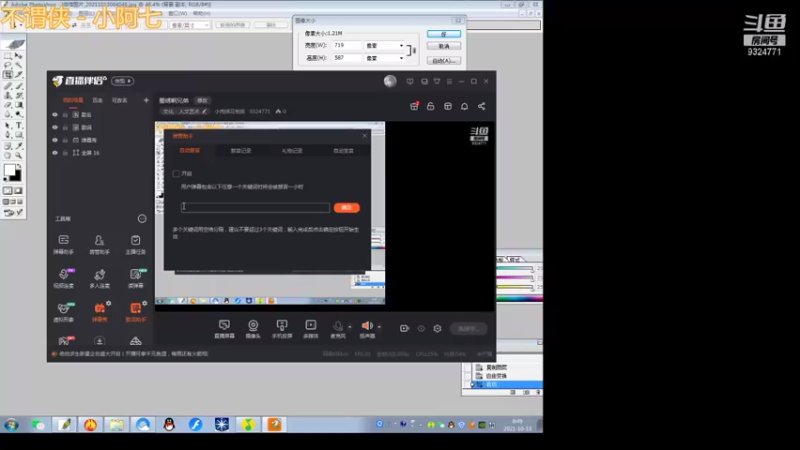Add a screen capture source from bottom bar
The width and height of the screenshot is (800, 450).
coord(224,329)
